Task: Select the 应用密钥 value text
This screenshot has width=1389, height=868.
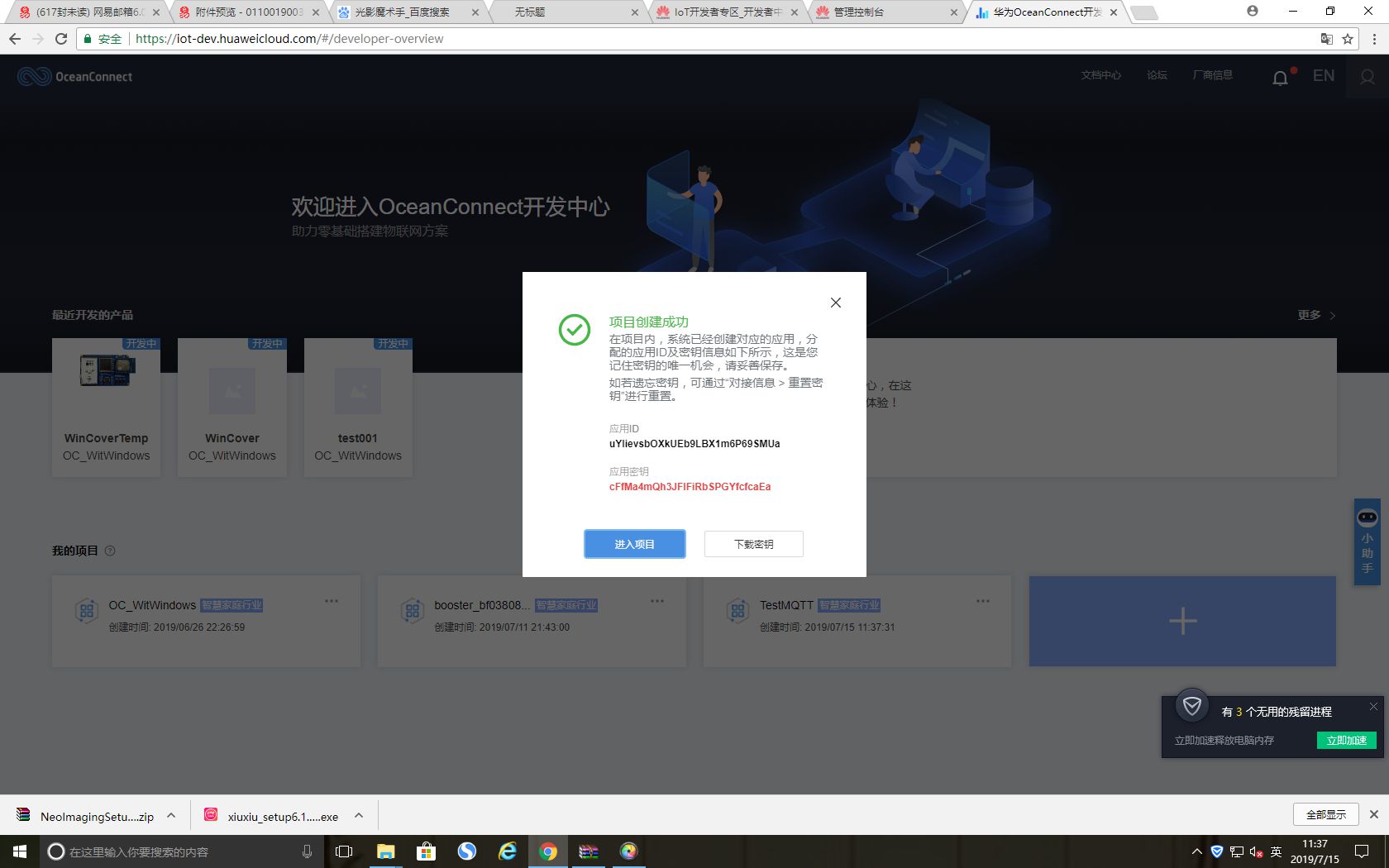Action: (x=690, y=487)
